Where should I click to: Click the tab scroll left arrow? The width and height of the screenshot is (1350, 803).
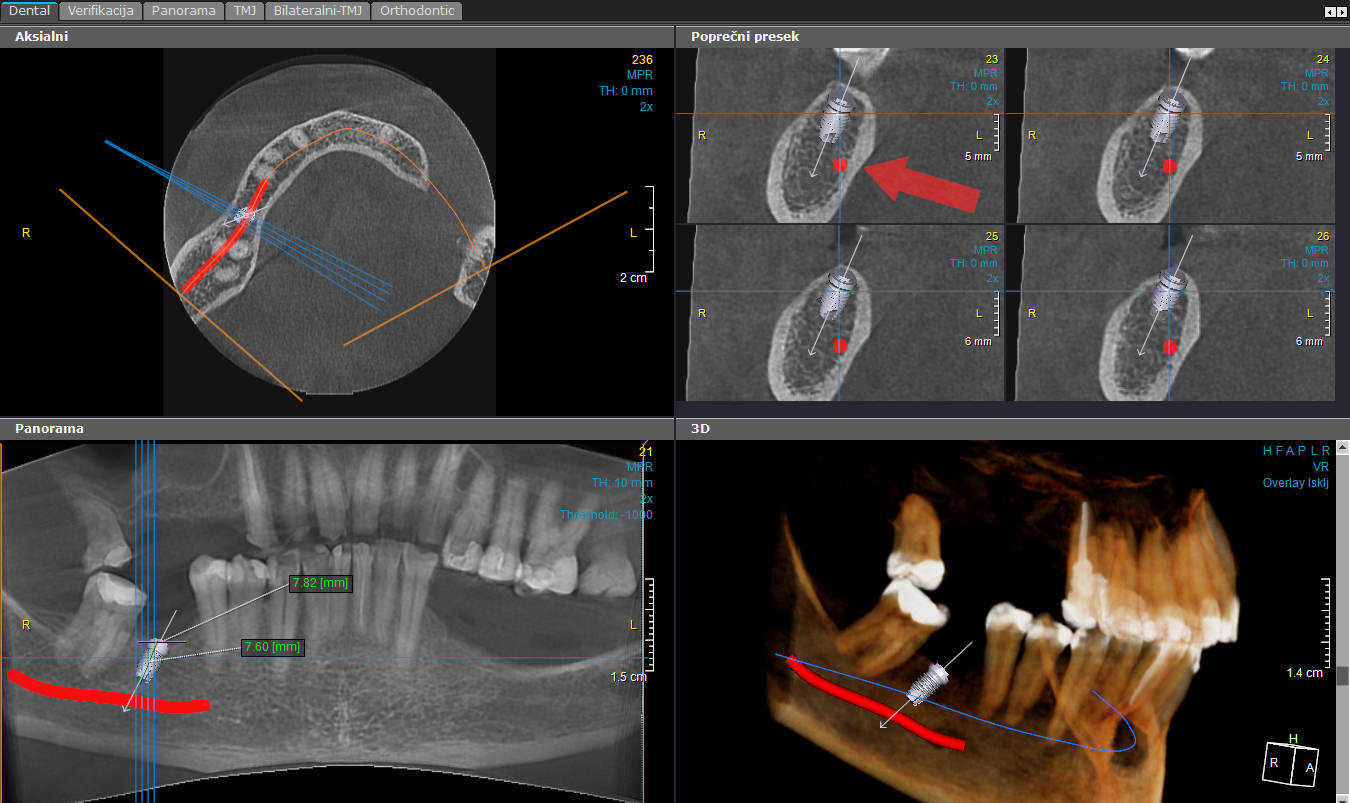[1329, 12]
